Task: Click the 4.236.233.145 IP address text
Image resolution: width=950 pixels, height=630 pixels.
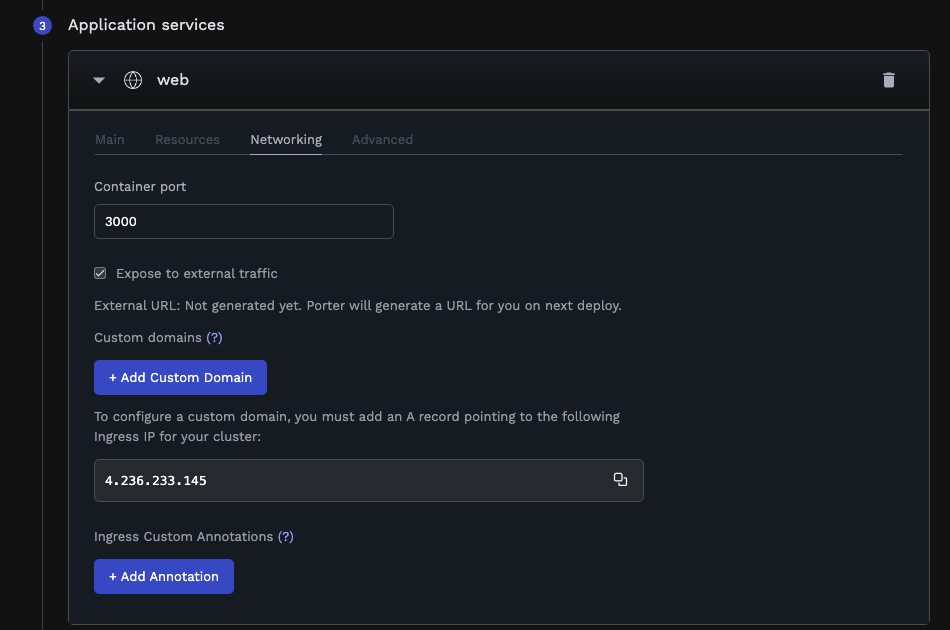Action: (156, 481)
